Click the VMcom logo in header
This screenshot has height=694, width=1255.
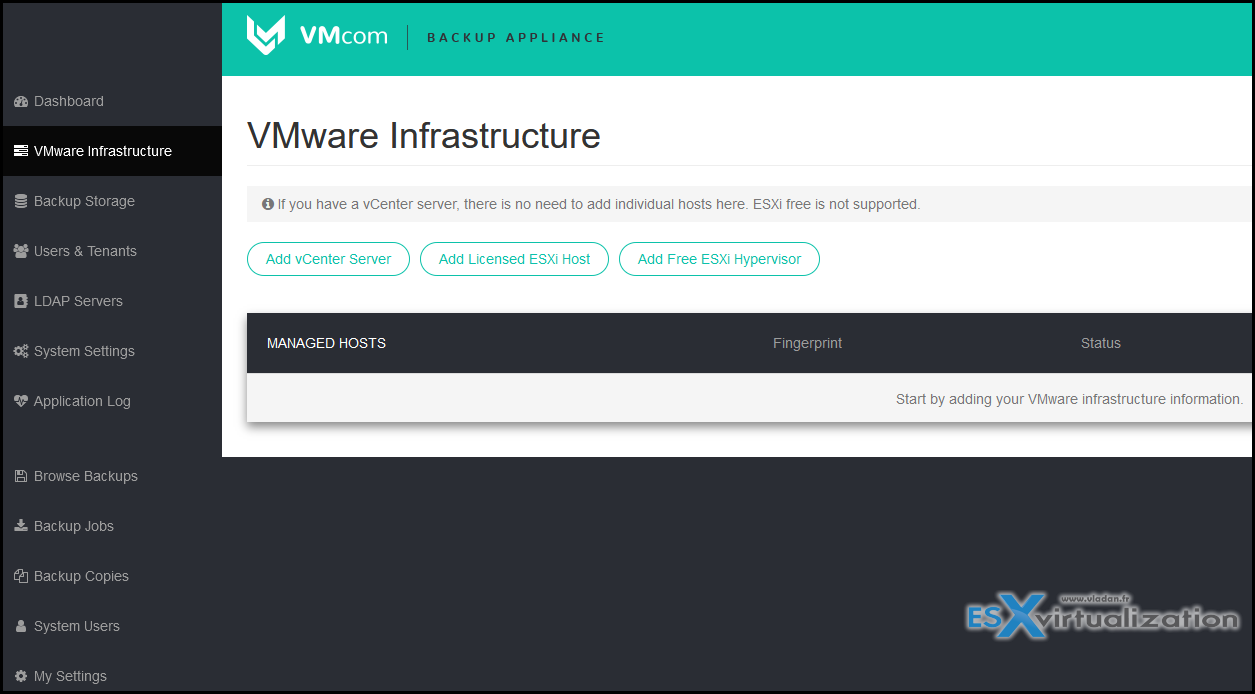pos(317,36)
